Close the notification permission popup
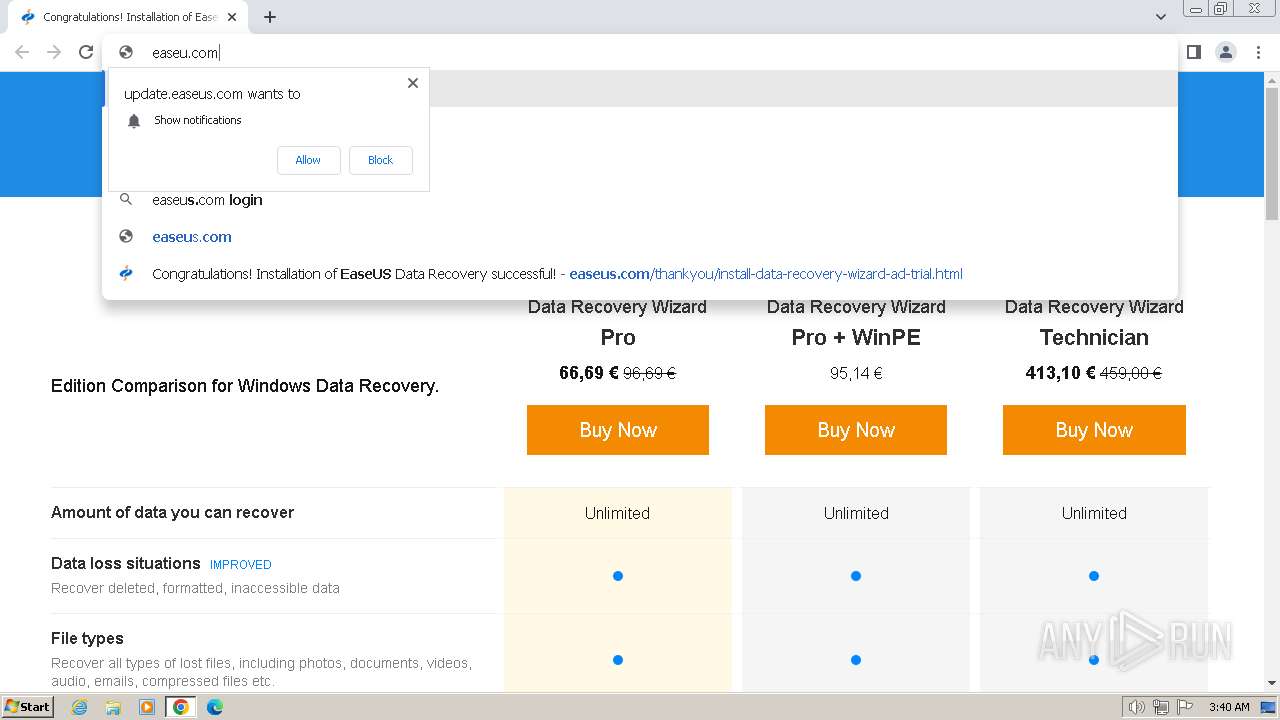 [x=412, y=83]
